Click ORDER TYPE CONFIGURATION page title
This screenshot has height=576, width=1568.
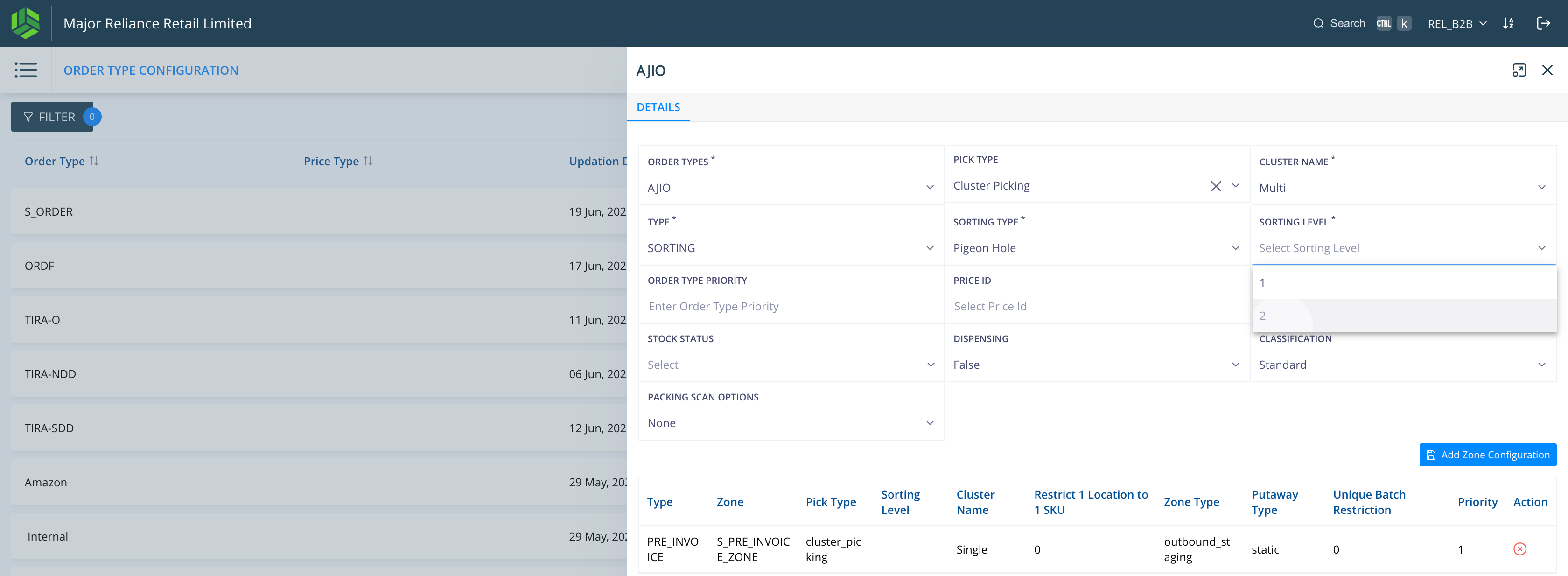[x=151, y=70]
